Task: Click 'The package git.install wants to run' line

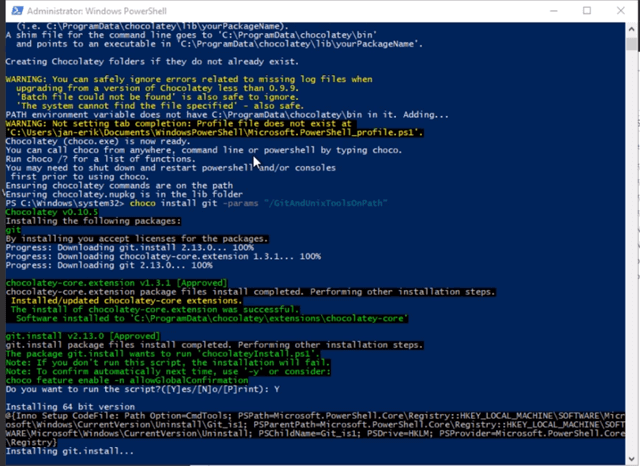Action: (x=163, y=354)
